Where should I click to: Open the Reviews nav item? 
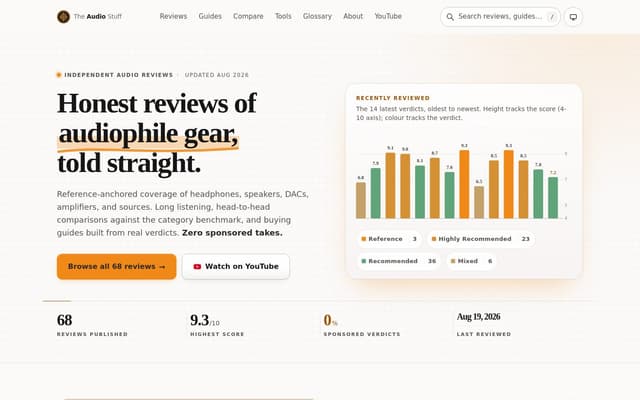click(x=173, y=16)
